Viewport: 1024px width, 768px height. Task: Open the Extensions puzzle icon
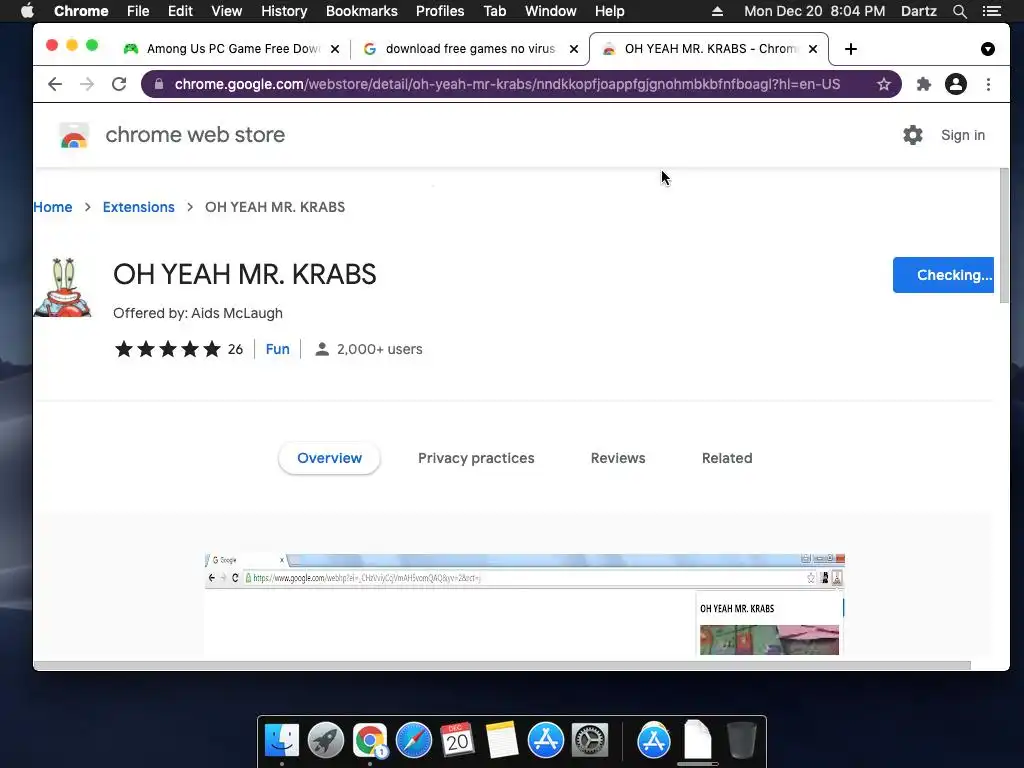923,84
